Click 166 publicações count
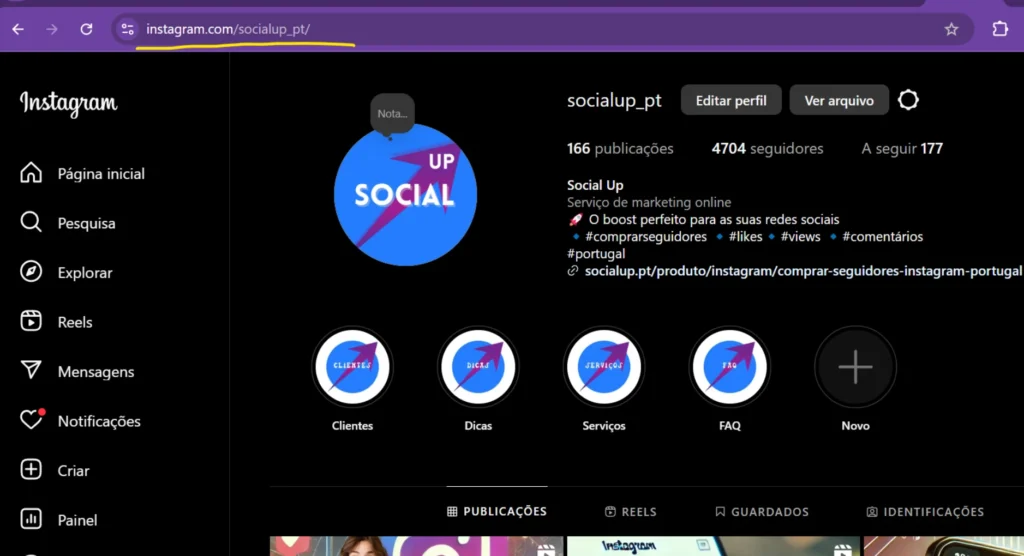 pyautogui.click(x=620, y=148)
